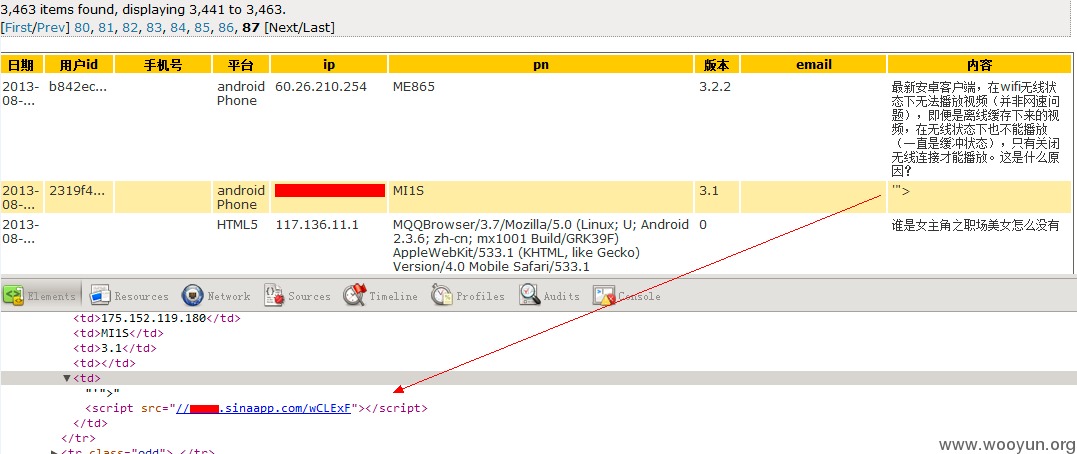The height and width of the screenshot is (454, 1077).
Task: Select the MQQBrowser user agent cell
Action: 541,245
